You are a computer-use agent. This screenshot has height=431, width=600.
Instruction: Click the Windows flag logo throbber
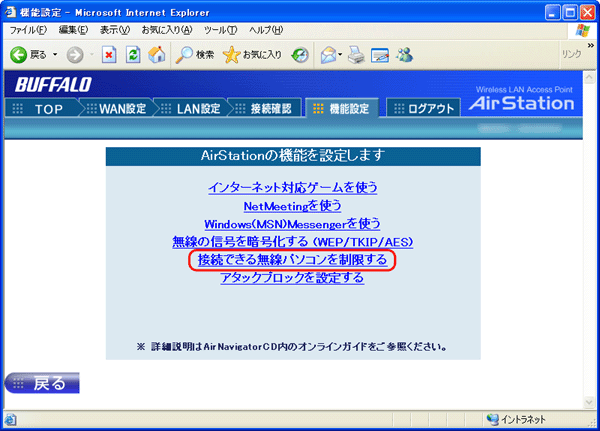pos(582,30)
